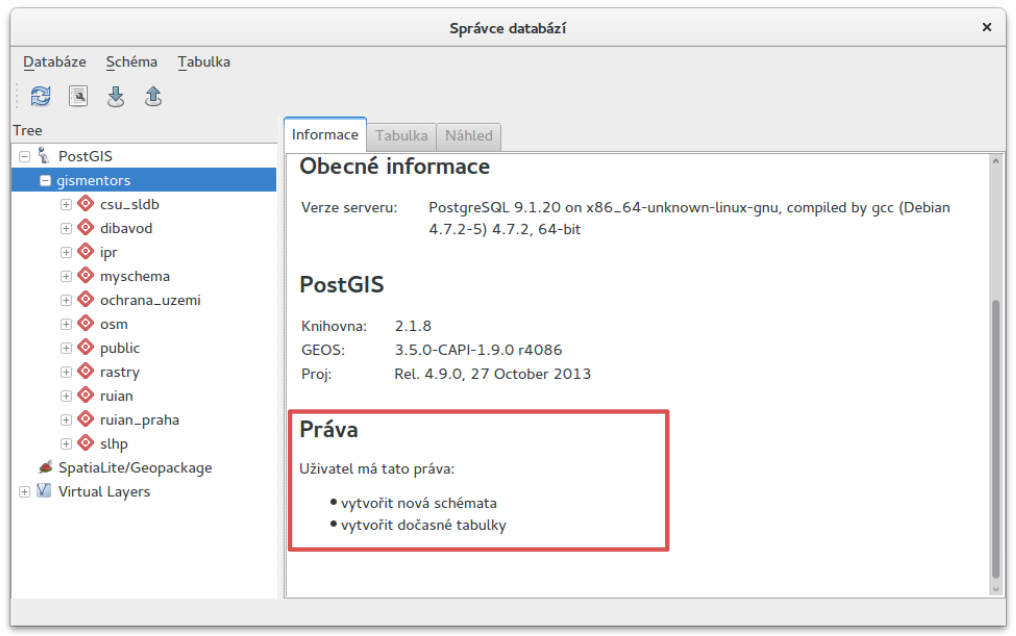Click the Export to file up-arrow icon
The image size is (1016, 636).
[153, 97]
